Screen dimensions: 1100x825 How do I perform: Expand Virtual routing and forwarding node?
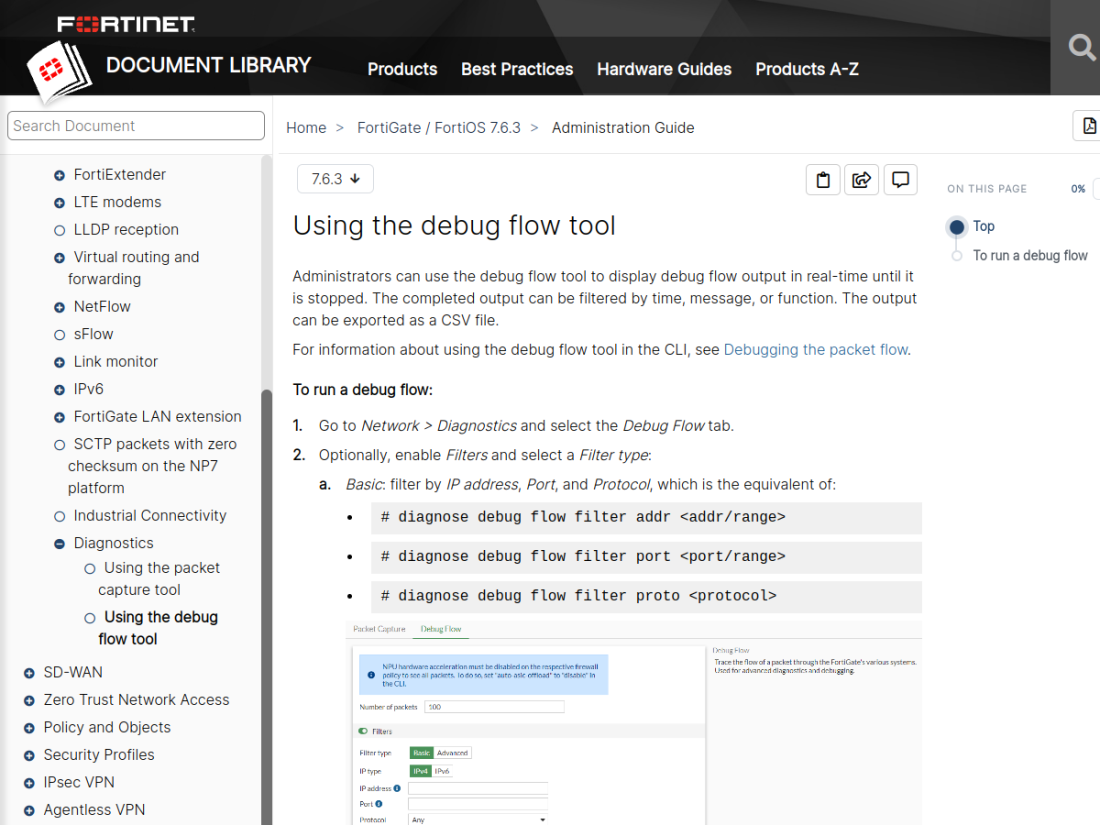click(x=60, y=258)
